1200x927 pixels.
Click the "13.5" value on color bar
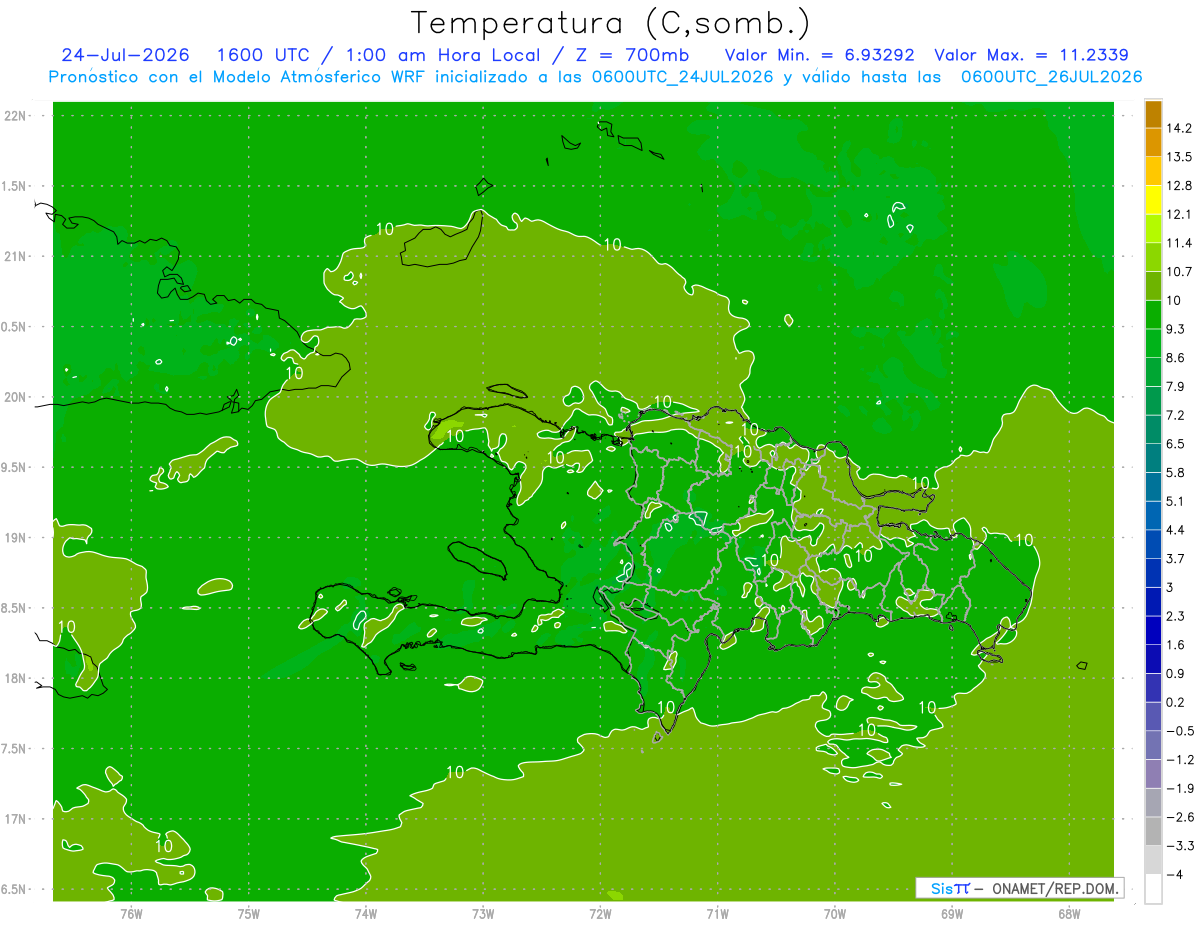1180,157
